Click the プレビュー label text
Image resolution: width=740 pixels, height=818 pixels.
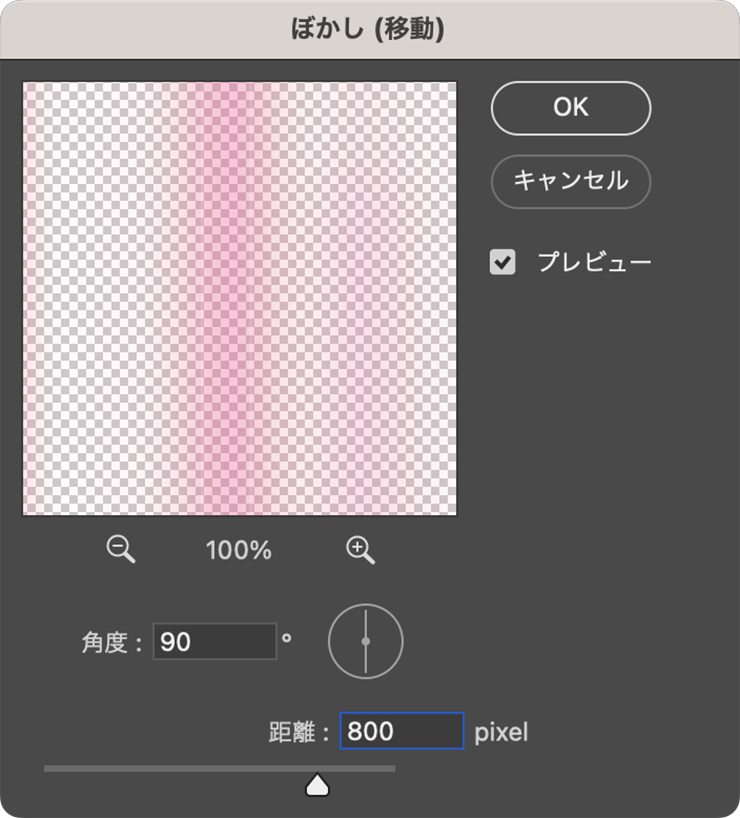coord(594,262)
